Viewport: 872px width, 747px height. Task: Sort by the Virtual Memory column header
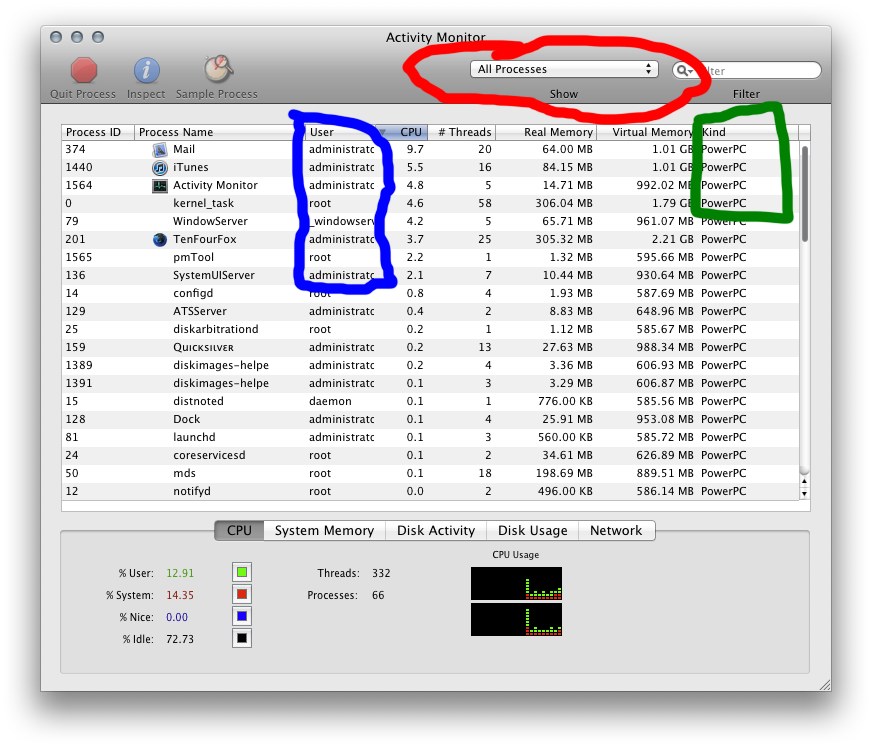(647, 132)
